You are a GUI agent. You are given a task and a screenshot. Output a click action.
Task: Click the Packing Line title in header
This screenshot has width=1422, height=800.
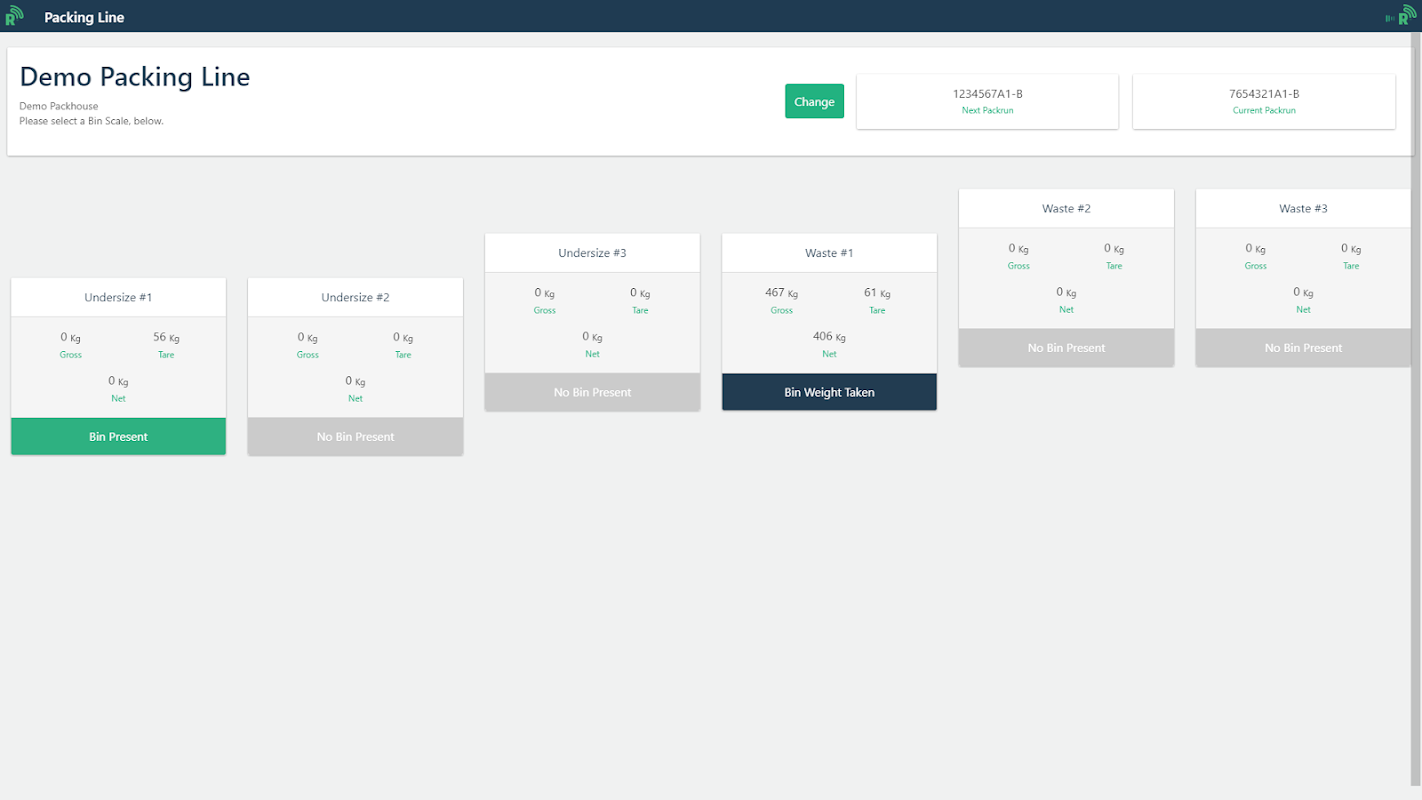84,17
